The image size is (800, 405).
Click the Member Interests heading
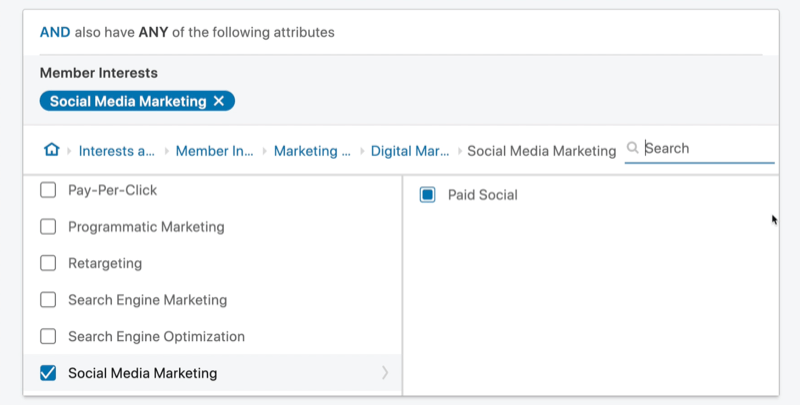tap(98, 73)
